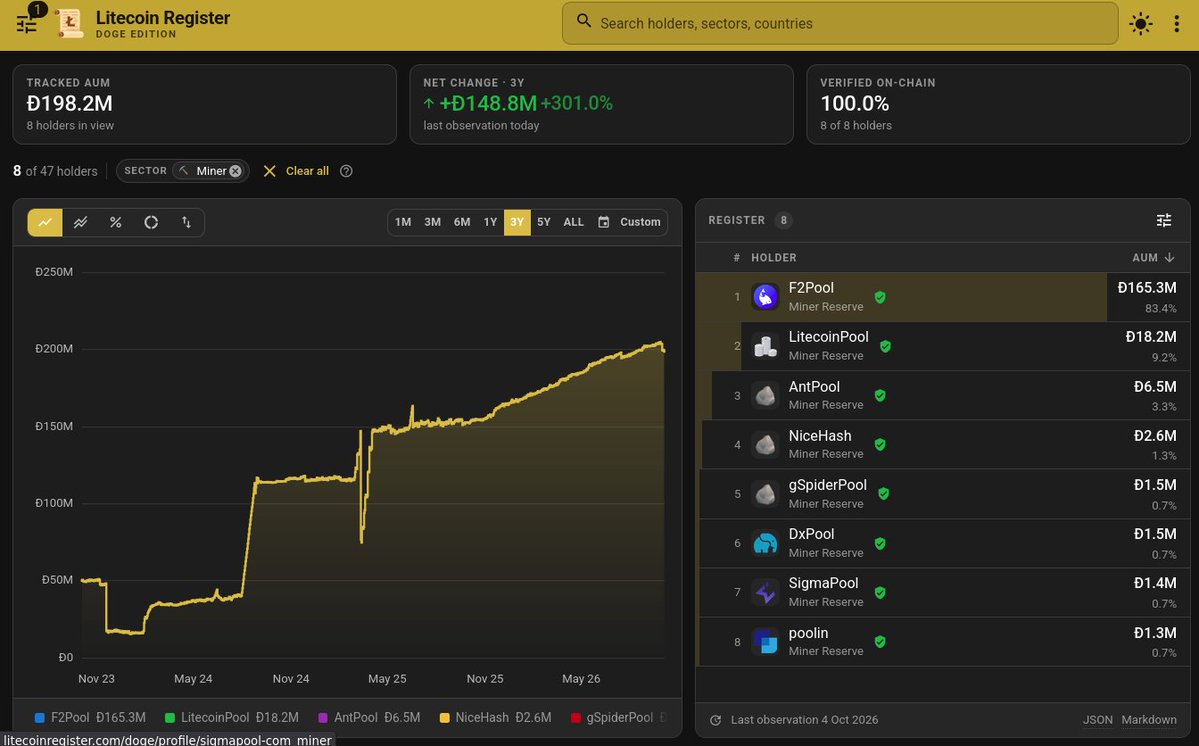Viewport: 1199px width, 746px height.
Task: Export register as JSON
Action: tap(1097, 720)
